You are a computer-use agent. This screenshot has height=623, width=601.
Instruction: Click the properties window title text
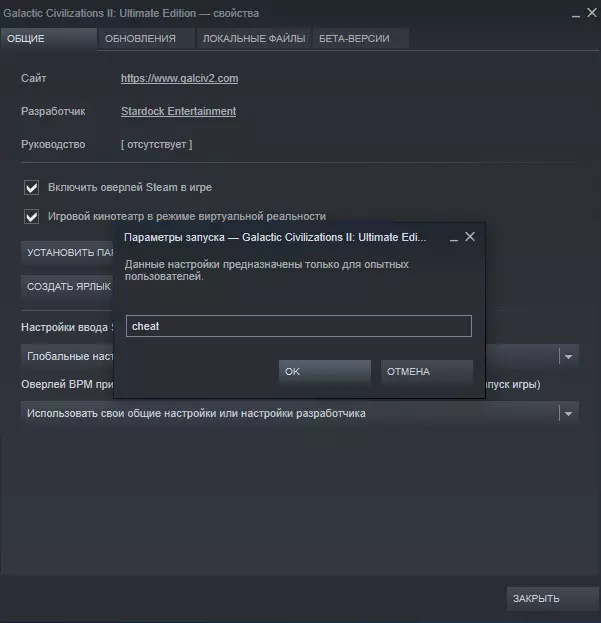pyautogui.click(x=131, y=13)
